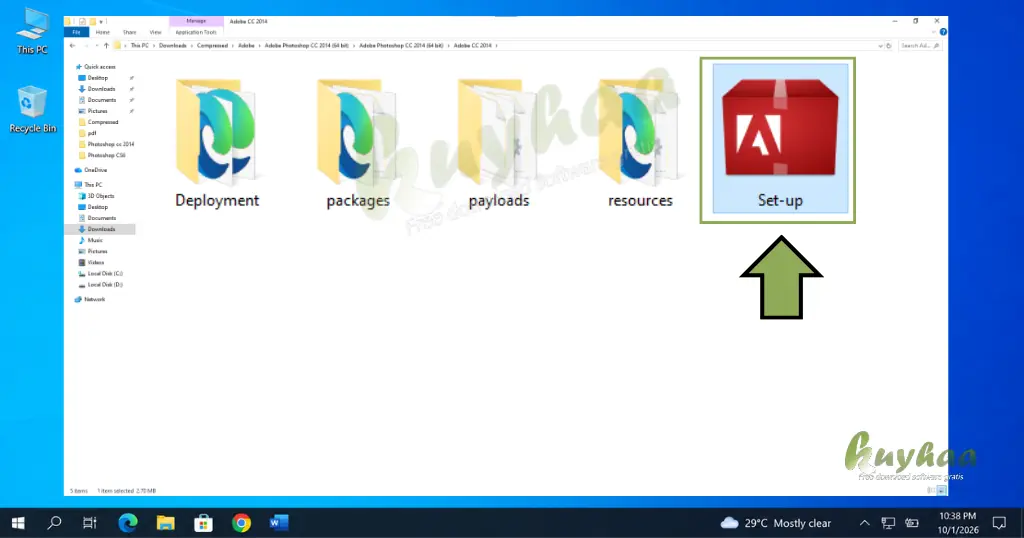The height and width of the screenshot is (538, 1024).
Task: Open taskbar Search magnifier
Action: pyautogui.click(x=55, y=523)
